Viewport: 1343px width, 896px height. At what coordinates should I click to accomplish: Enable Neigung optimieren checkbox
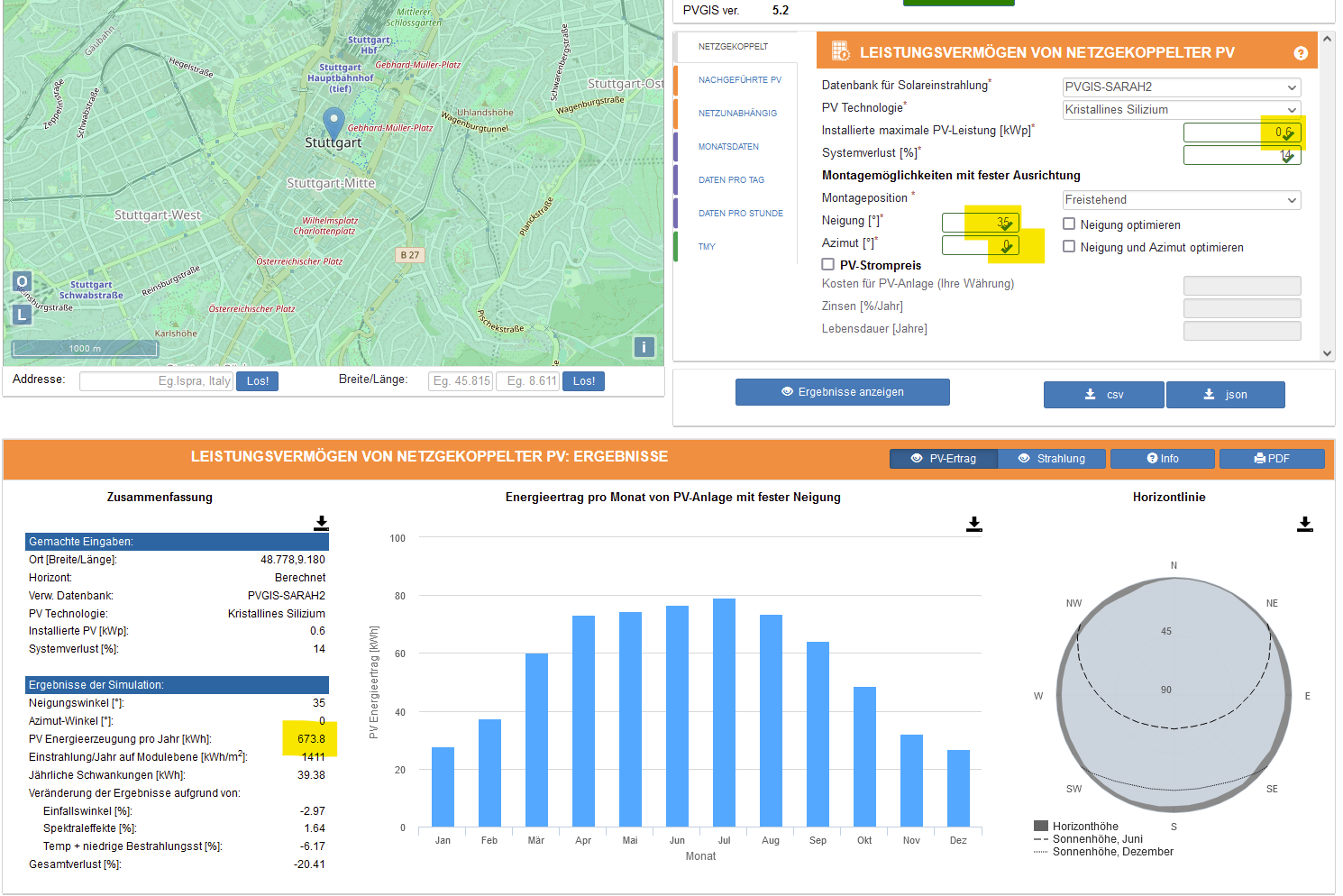1069,224
